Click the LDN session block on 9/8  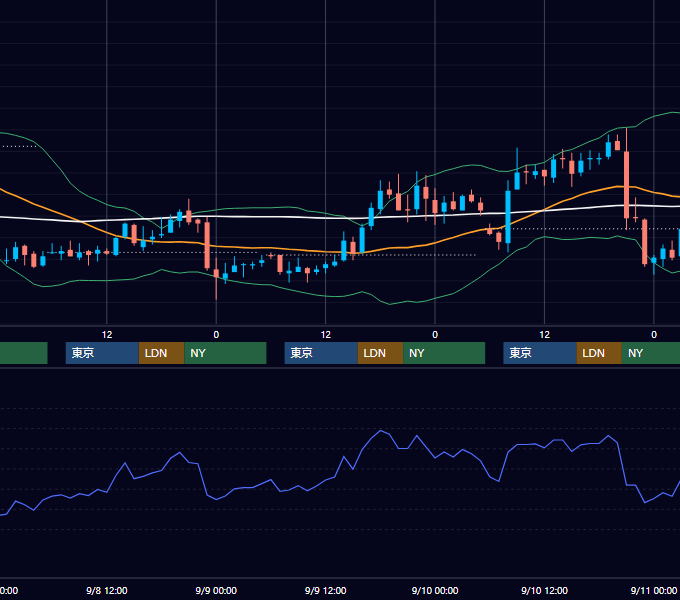tap(161, 353)
